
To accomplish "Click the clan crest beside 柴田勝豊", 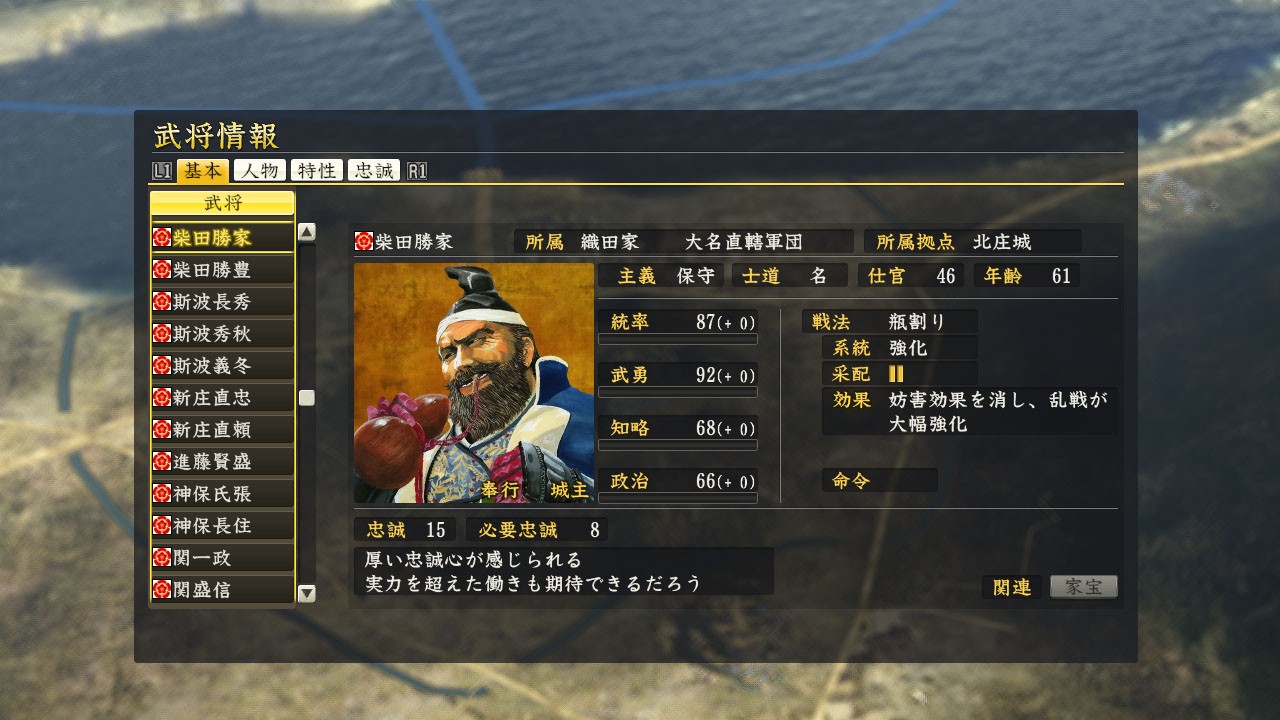I will click(x=162, y=270).
